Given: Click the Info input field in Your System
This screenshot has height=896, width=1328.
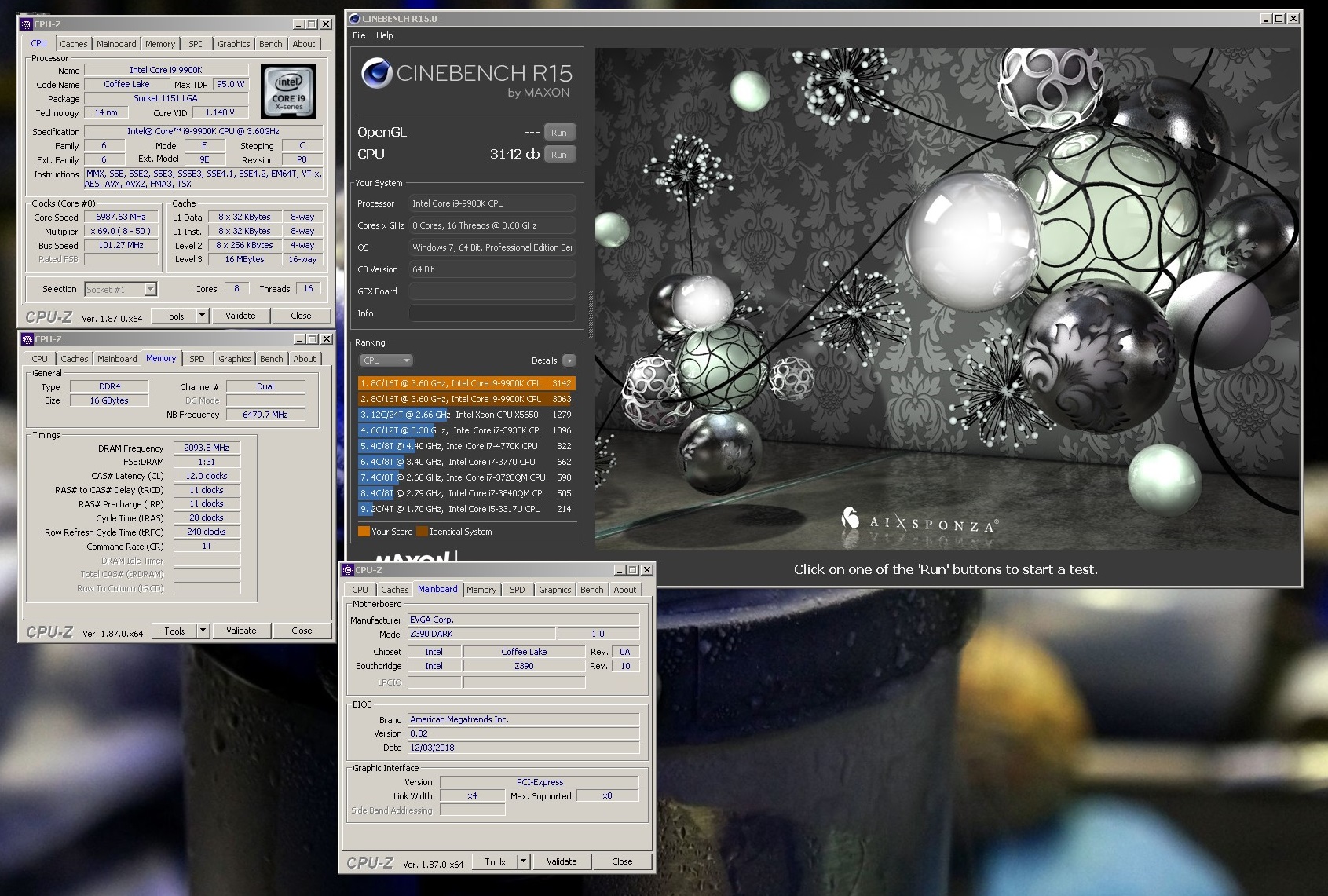Looking at the screenshot, I should pos(492,313).
